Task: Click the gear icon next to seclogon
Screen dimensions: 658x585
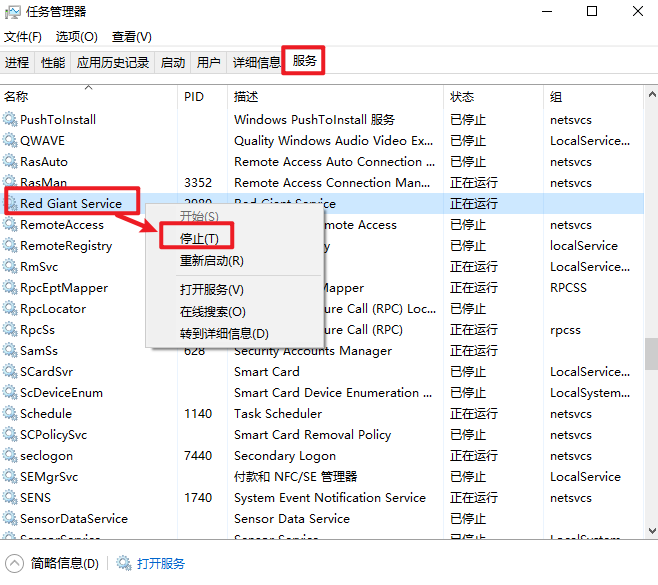Action: [x=11, y=456]
